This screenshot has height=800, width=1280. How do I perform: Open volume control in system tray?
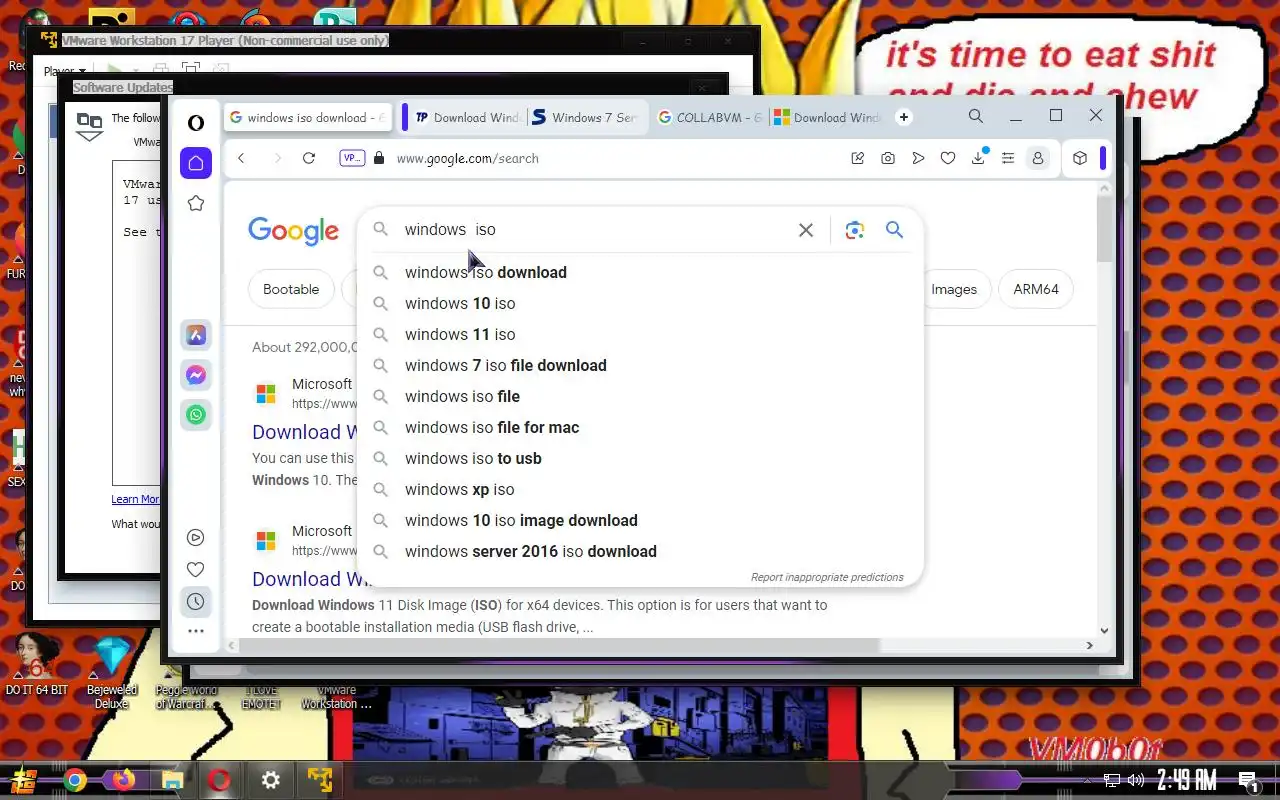coord(1135,780)
